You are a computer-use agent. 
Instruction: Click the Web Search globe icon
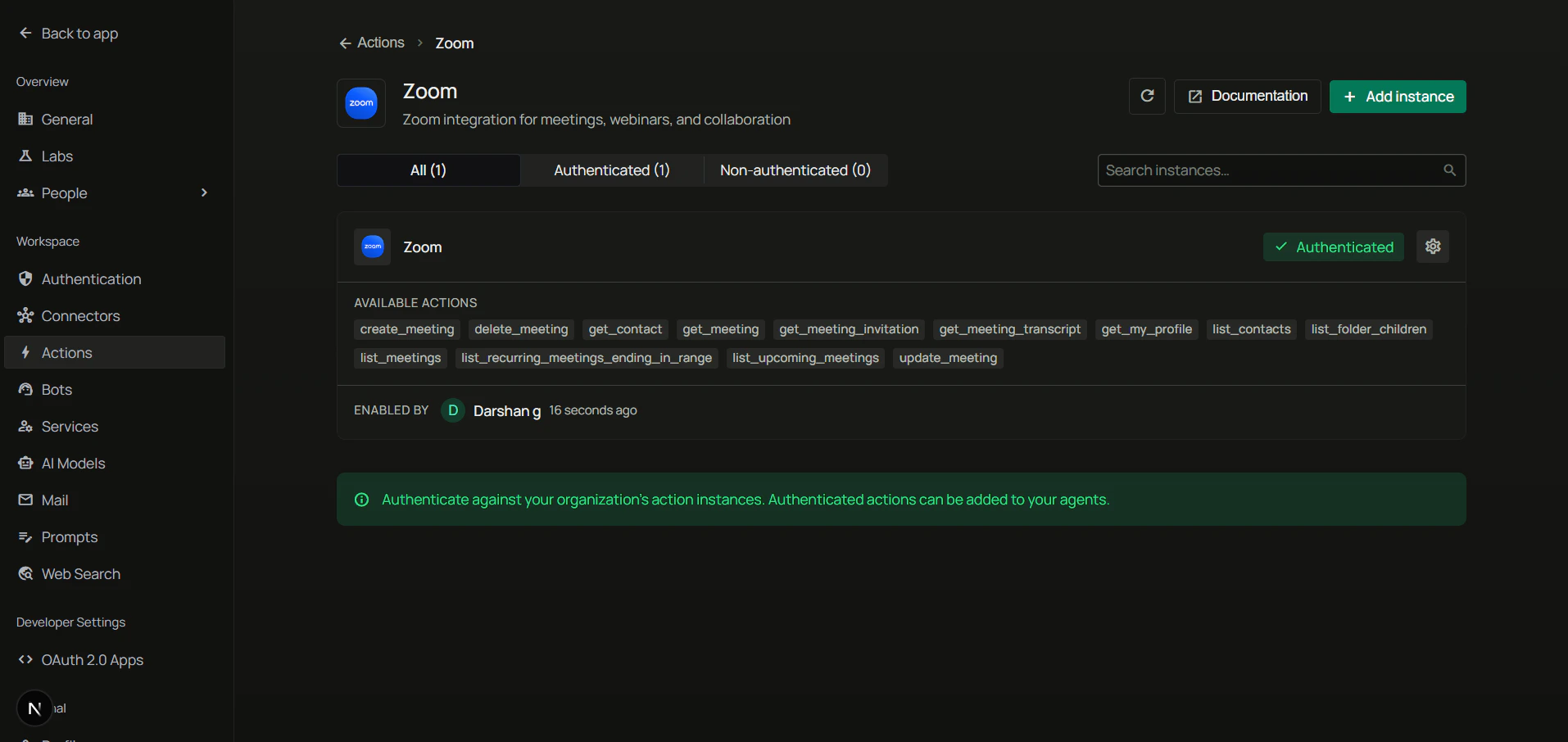[25, 573]
